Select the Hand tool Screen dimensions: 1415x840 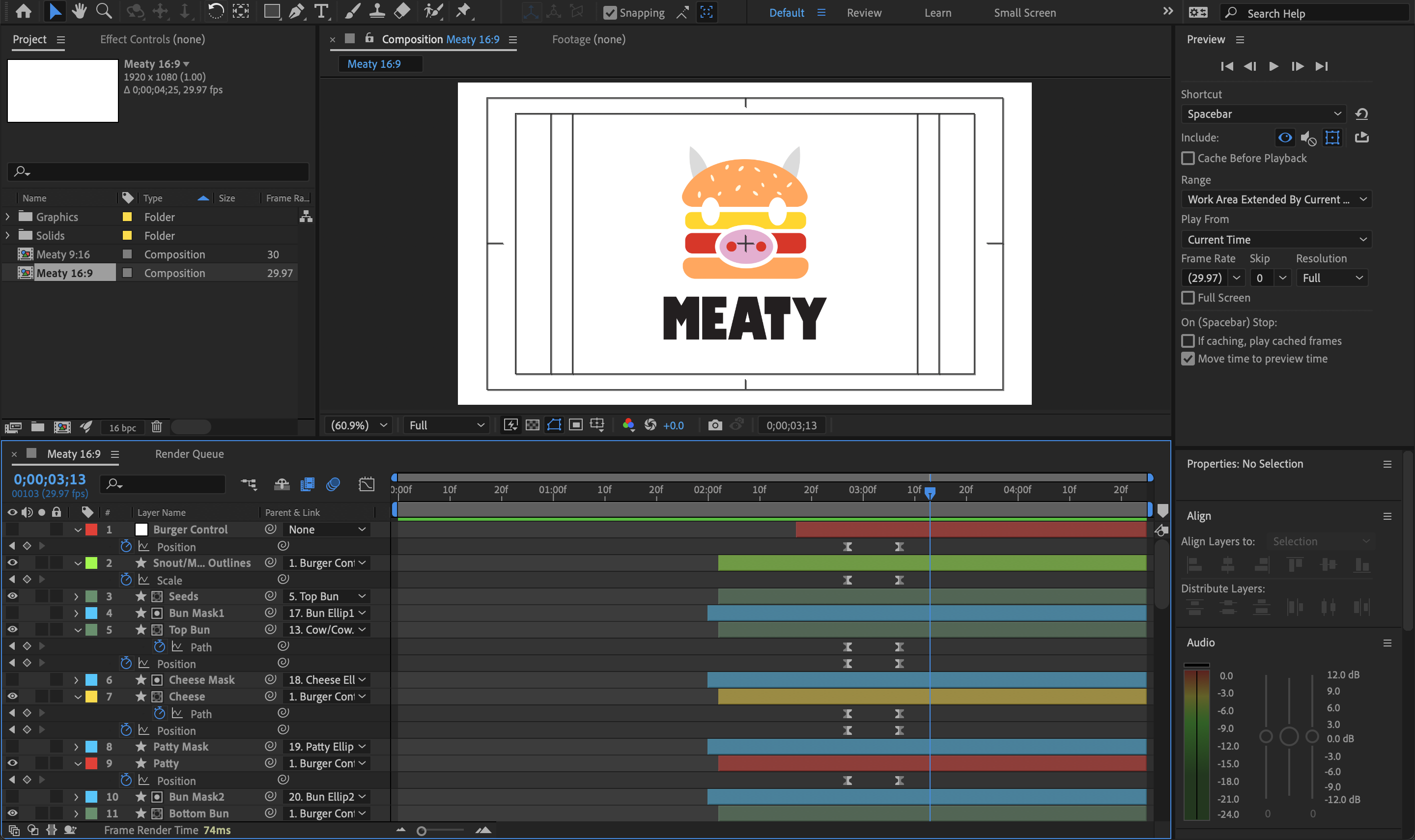79,11
